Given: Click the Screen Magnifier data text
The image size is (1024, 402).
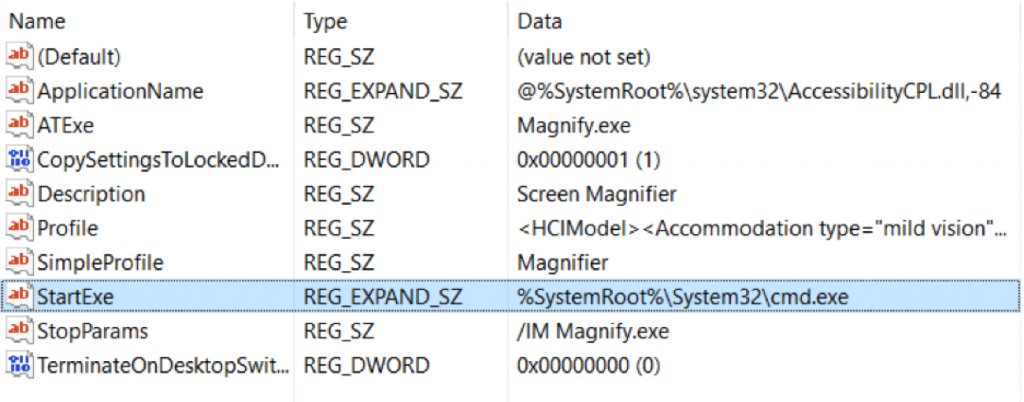Looking at the screenshot, I should point(597,194).
